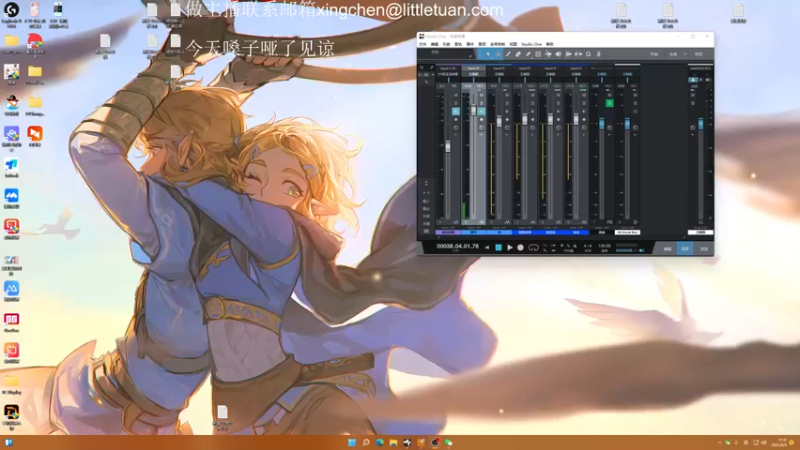The height and width of the screenshot is (450, 800).
Task: Open the first menu in Studio One menu bar
Action: tap(422, 44)
